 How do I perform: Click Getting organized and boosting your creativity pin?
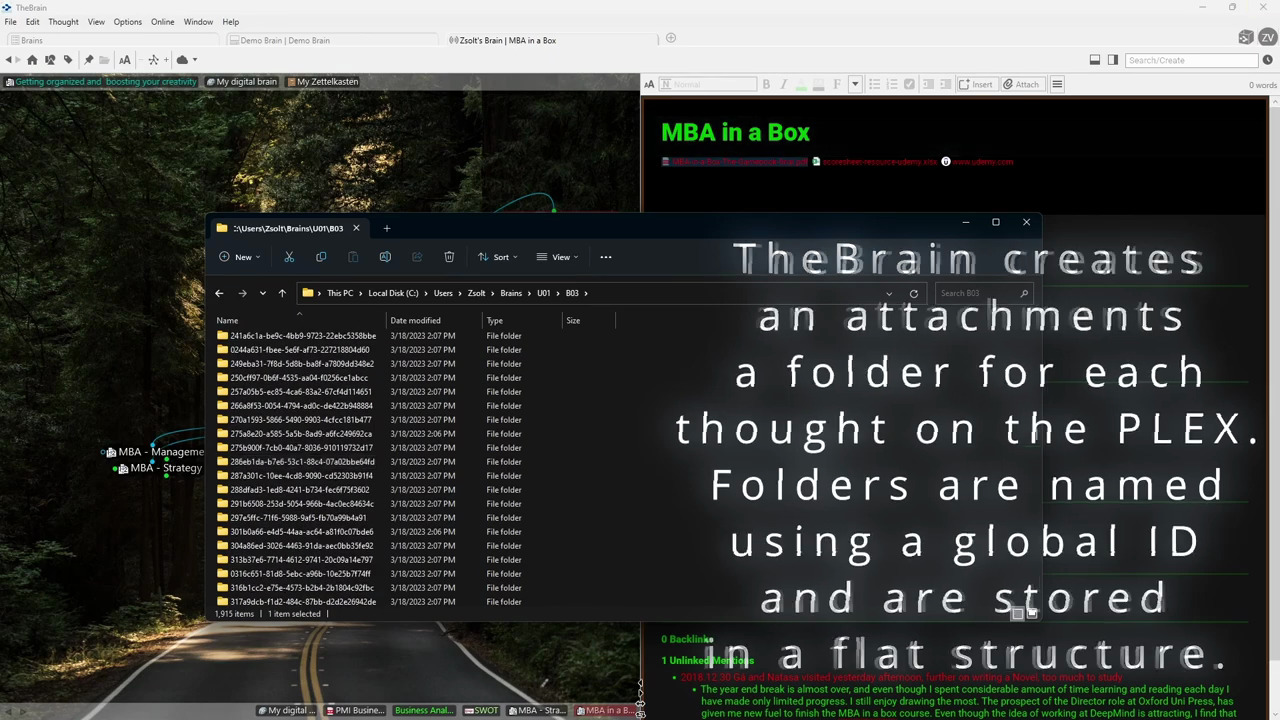(100, 82)
